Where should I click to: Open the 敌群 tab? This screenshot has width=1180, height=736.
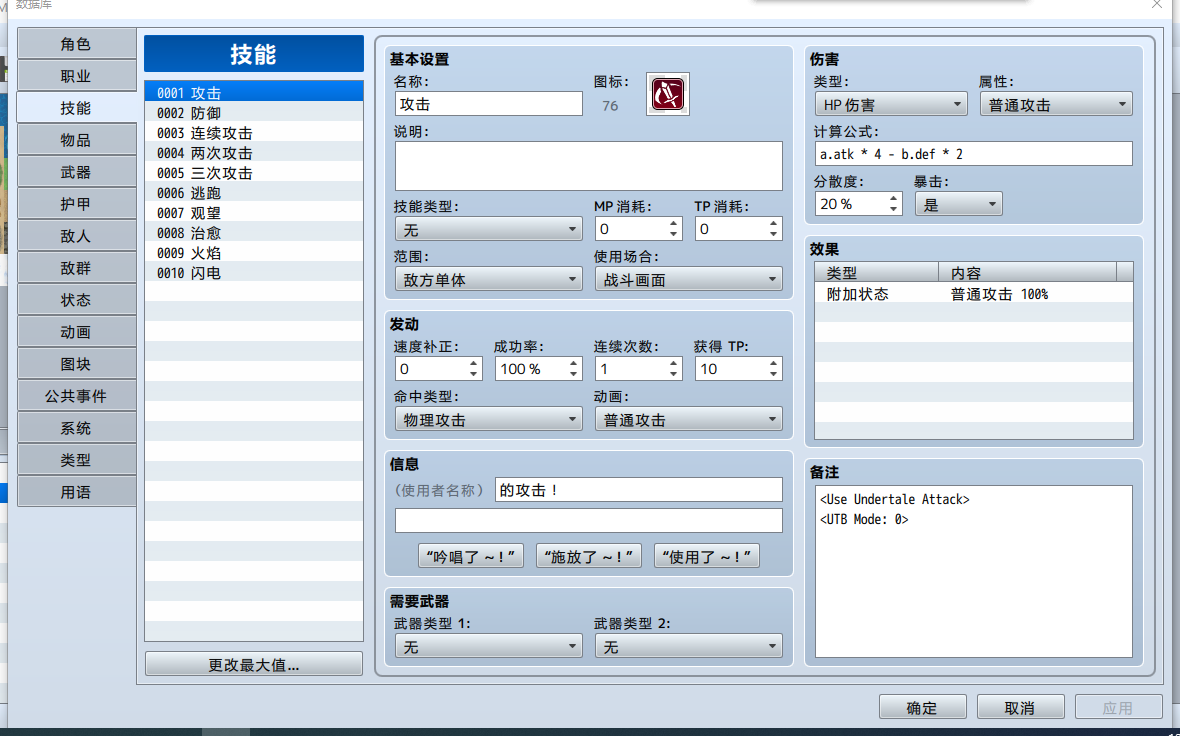pos(76,268)
